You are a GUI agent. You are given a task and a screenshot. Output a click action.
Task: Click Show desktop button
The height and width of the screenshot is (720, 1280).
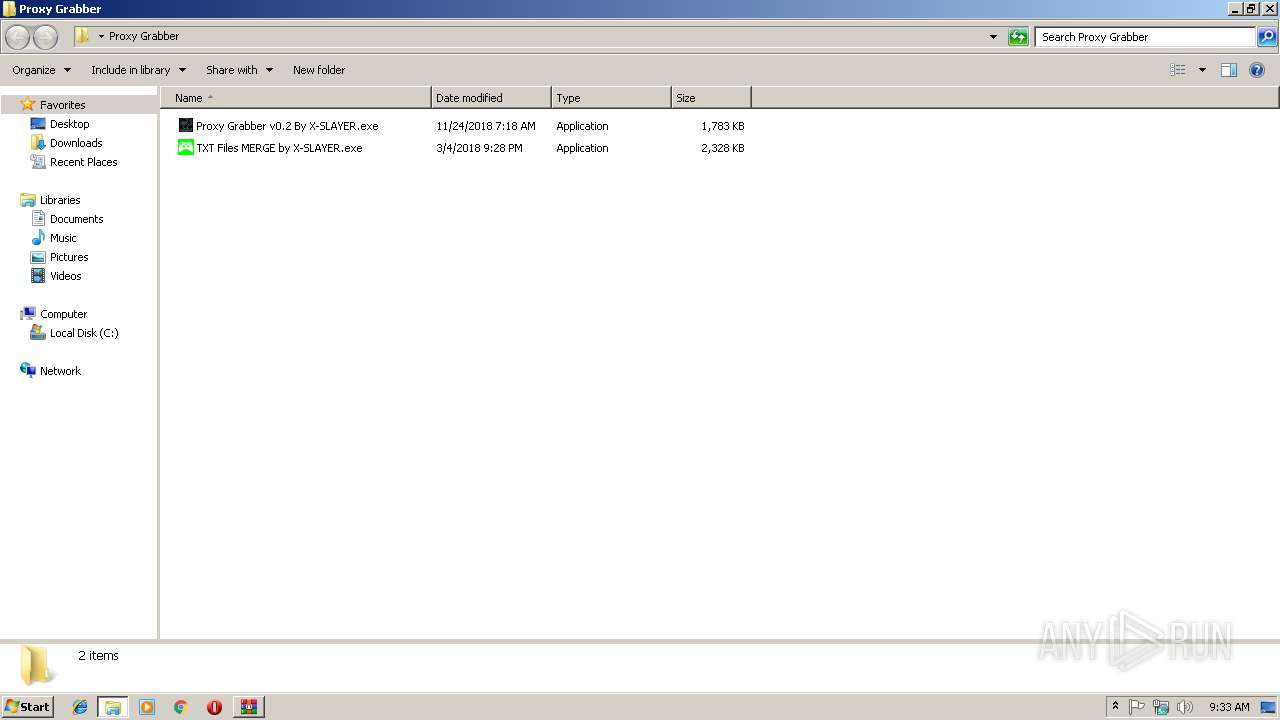(x=1269, y=707)
